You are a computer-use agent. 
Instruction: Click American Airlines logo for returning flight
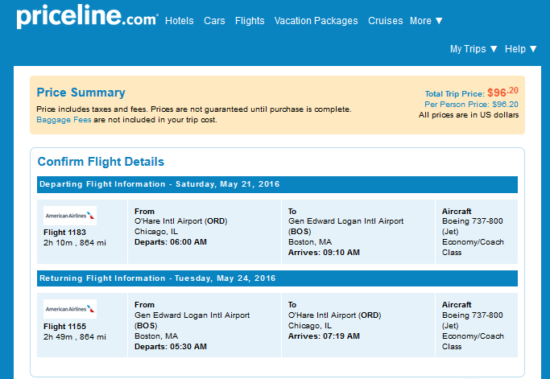coord(70,309)
